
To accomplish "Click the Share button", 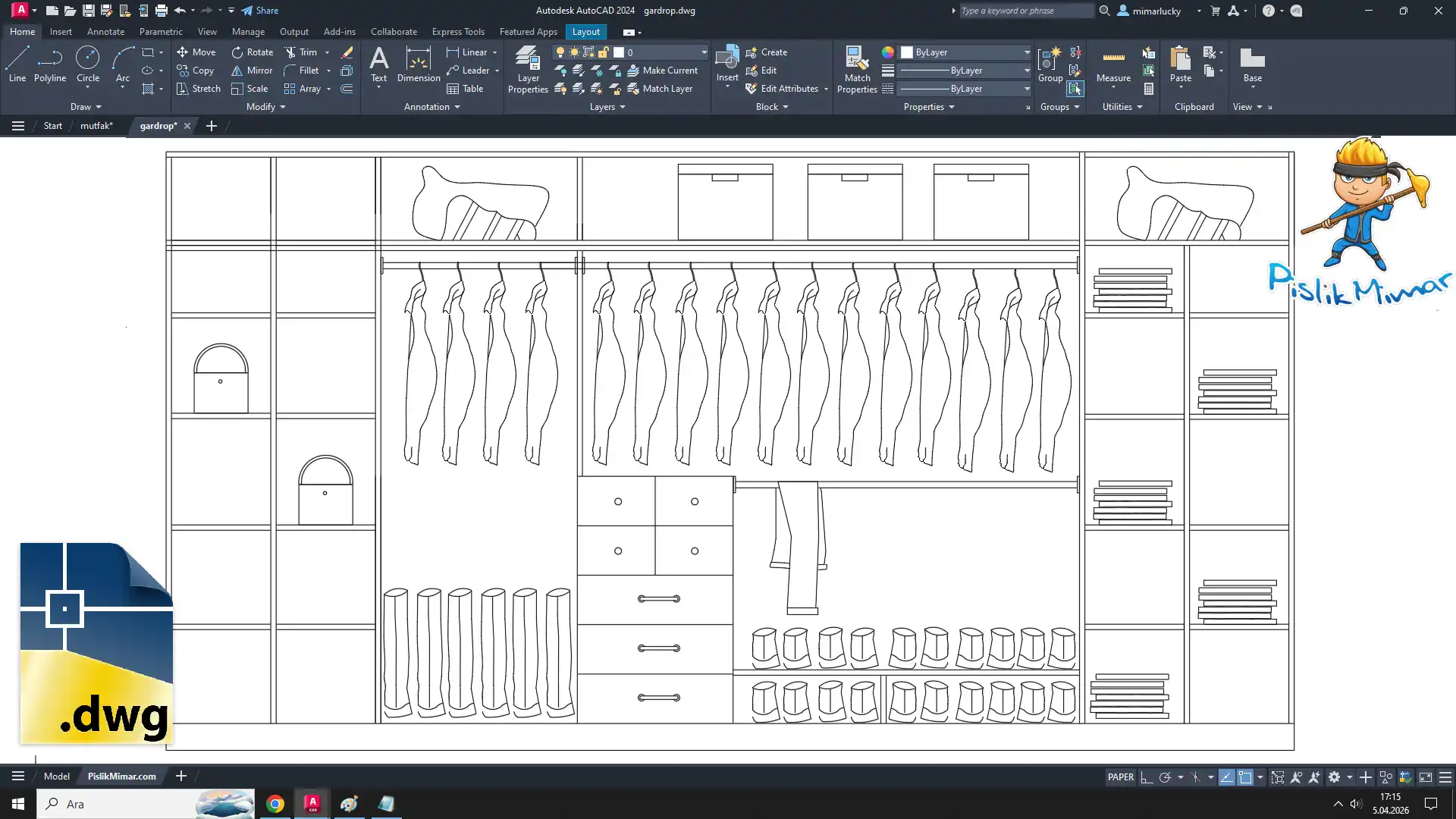I will tap(260, 11).
